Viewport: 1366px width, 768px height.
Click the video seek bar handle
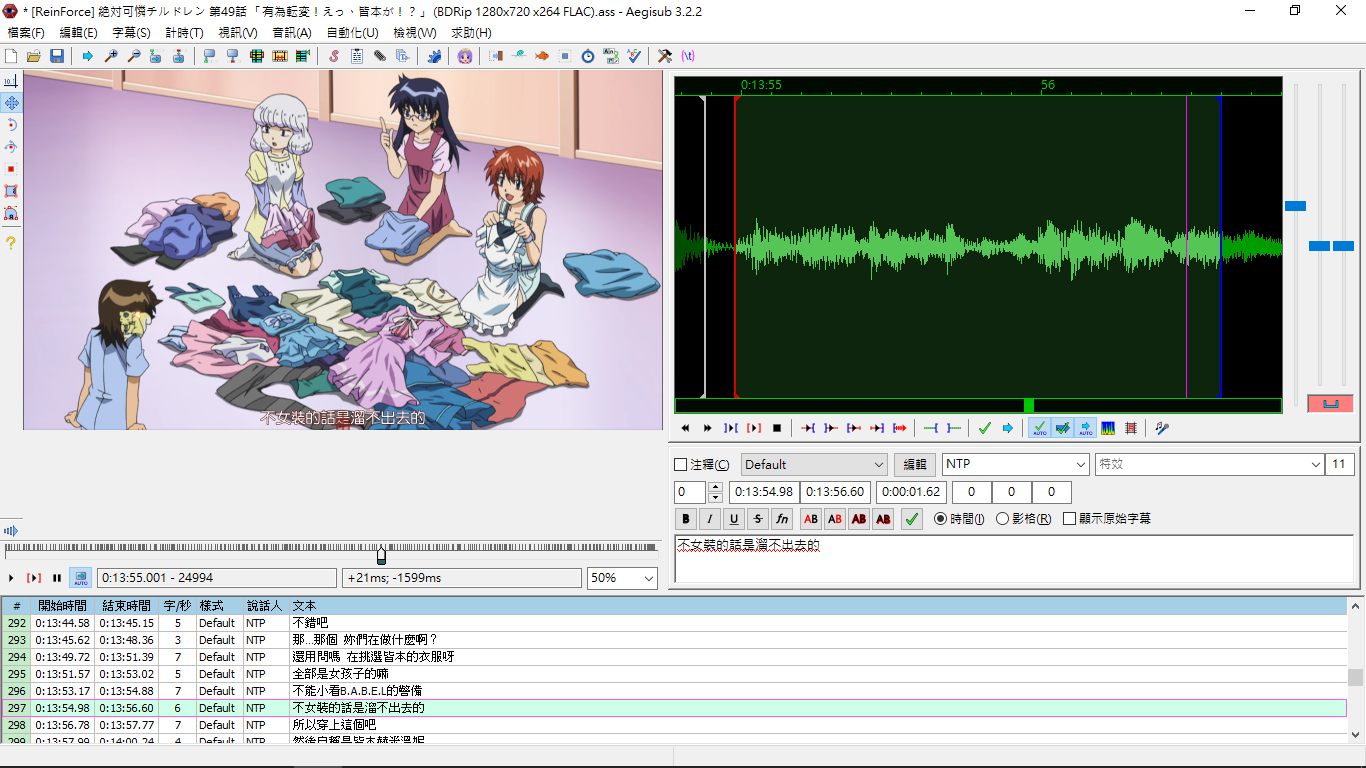tap(381, 555)
